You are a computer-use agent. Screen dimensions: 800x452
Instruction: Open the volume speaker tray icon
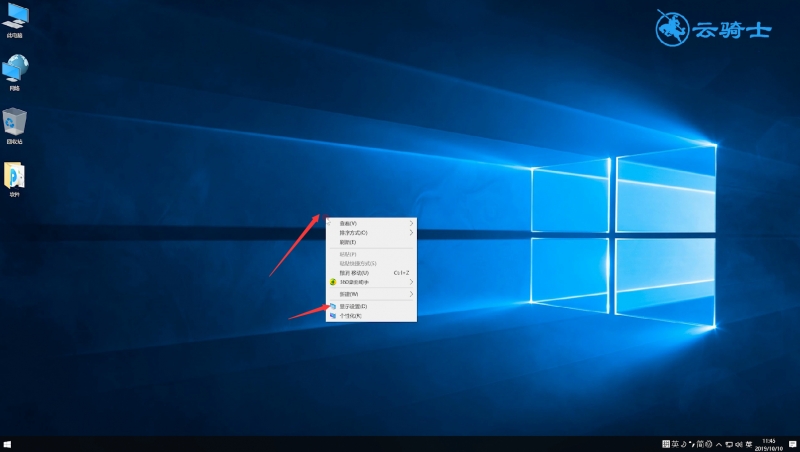click(739, 445)
